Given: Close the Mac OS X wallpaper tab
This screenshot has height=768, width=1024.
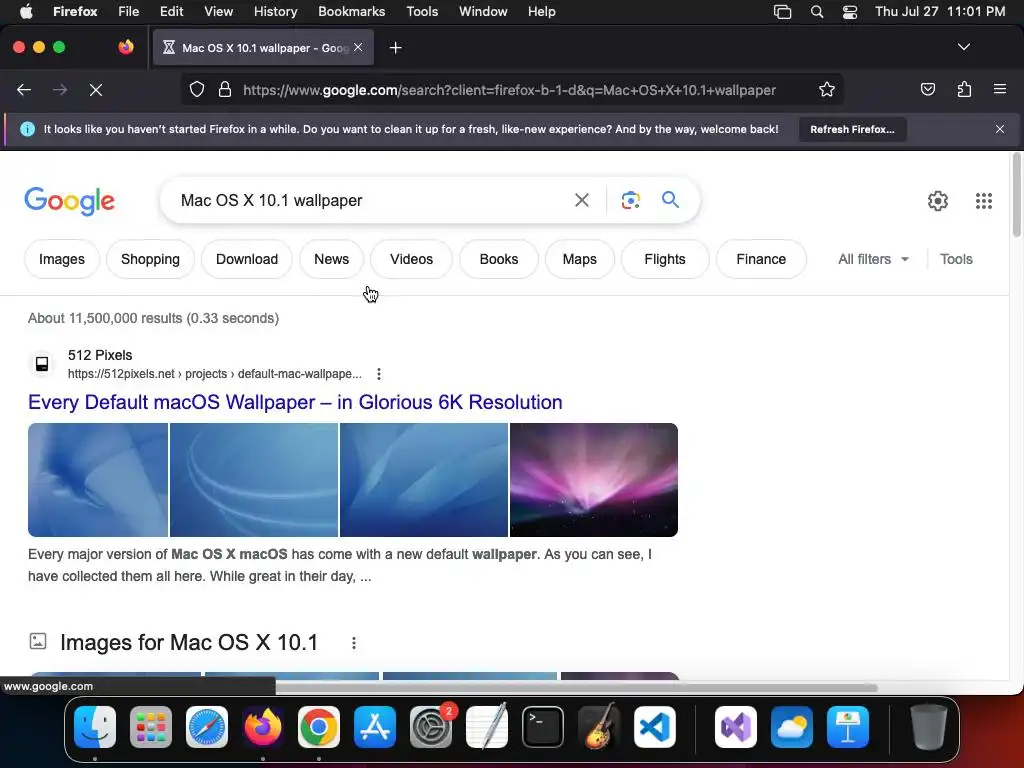Looking at the screenshot, I should 358,47.
